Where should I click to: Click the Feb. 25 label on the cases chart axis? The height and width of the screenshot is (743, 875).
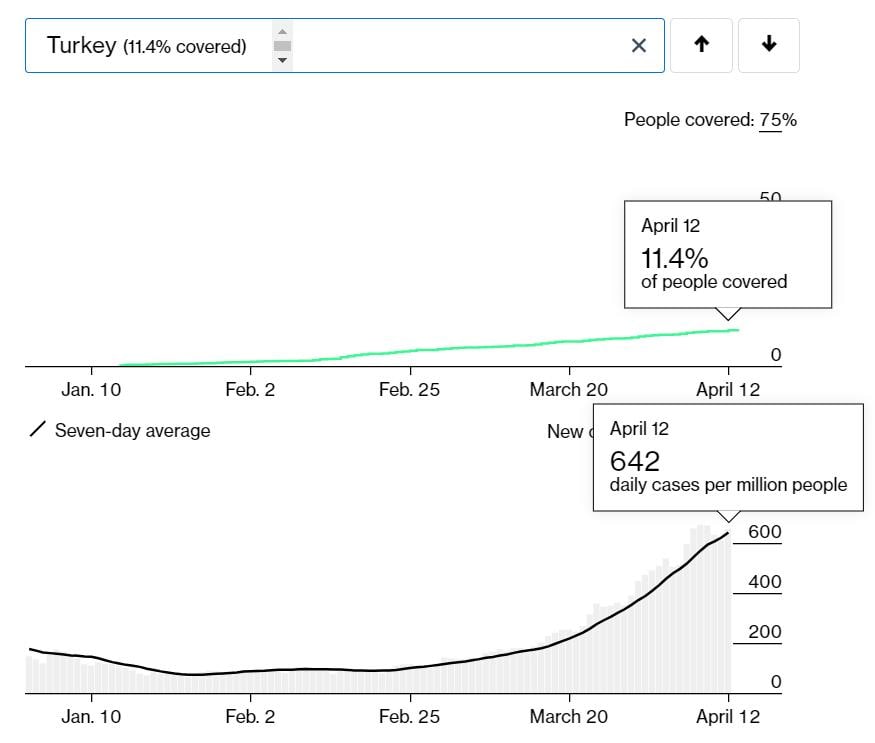click(409, 717)
